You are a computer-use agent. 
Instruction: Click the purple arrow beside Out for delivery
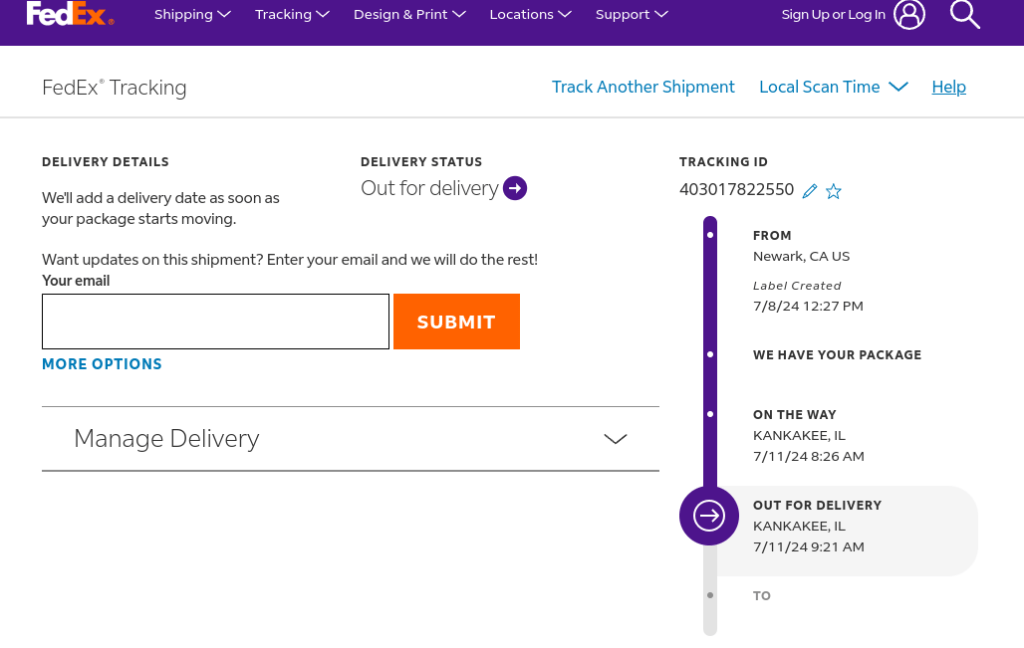coord(515,188)
